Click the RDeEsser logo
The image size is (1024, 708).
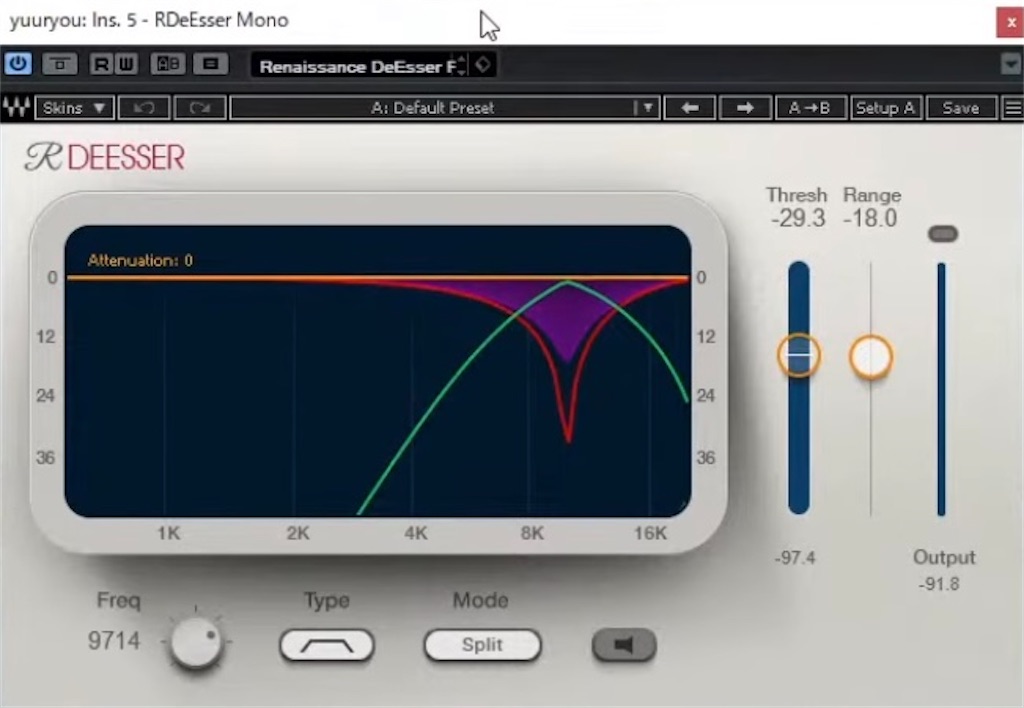[105, 157]
